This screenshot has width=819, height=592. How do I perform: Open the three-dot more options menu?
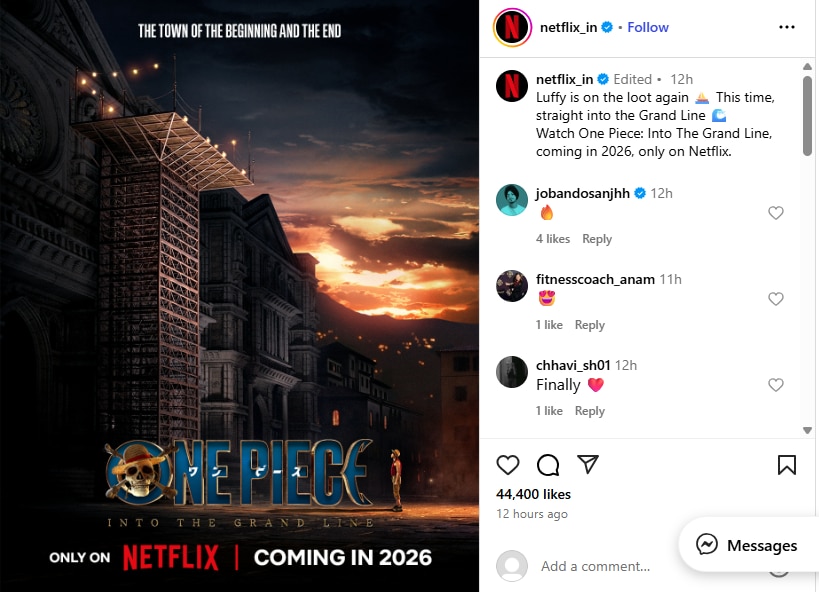click(x=787, y=27)
